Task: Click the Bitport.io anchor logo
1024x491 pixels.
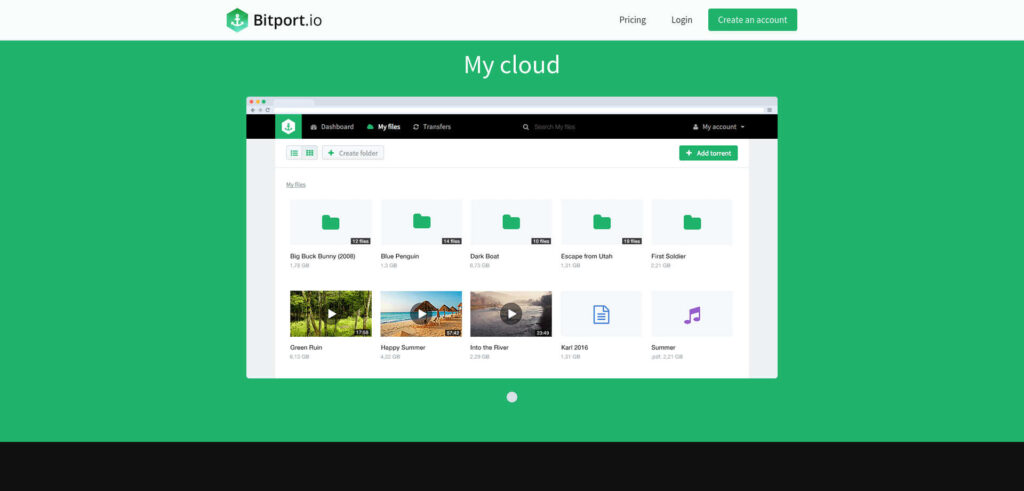Action: (x=237, y=20)
